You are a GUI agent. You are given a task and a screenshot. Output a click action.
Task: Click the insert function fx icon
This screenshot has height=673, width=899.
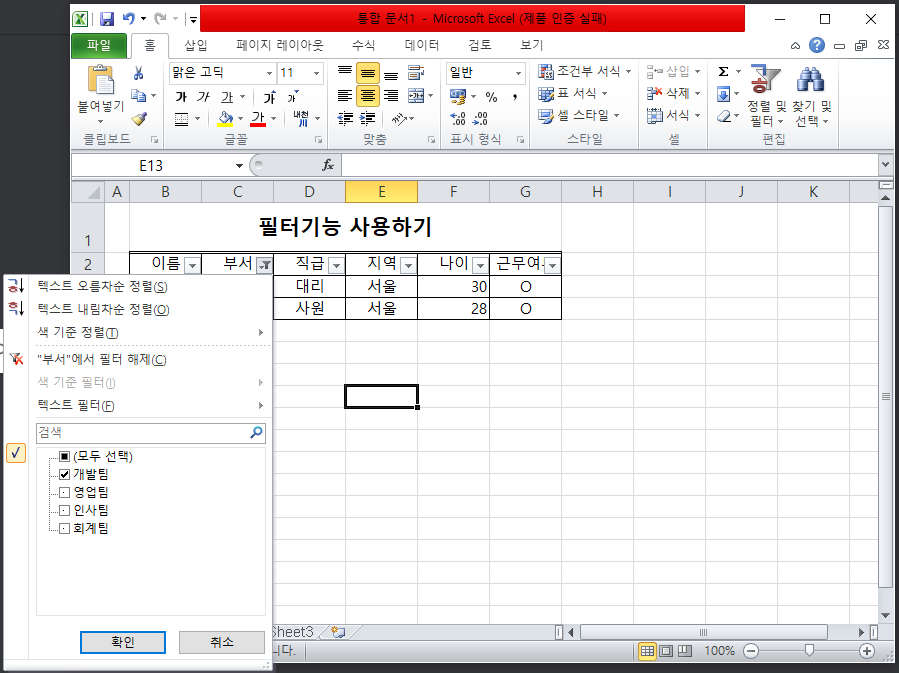click(327, 166)
